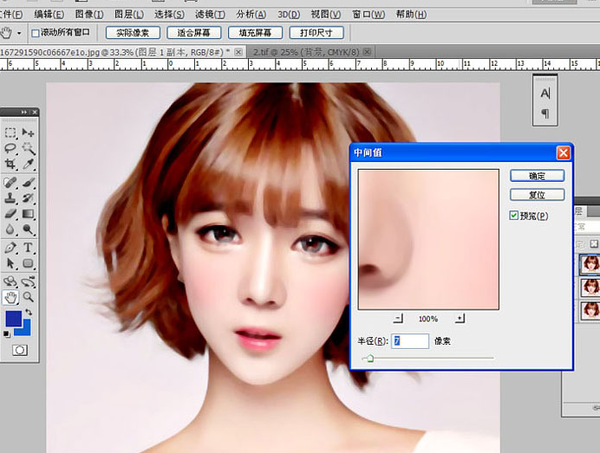Select the Horizontal Type tool

(28, 247)
